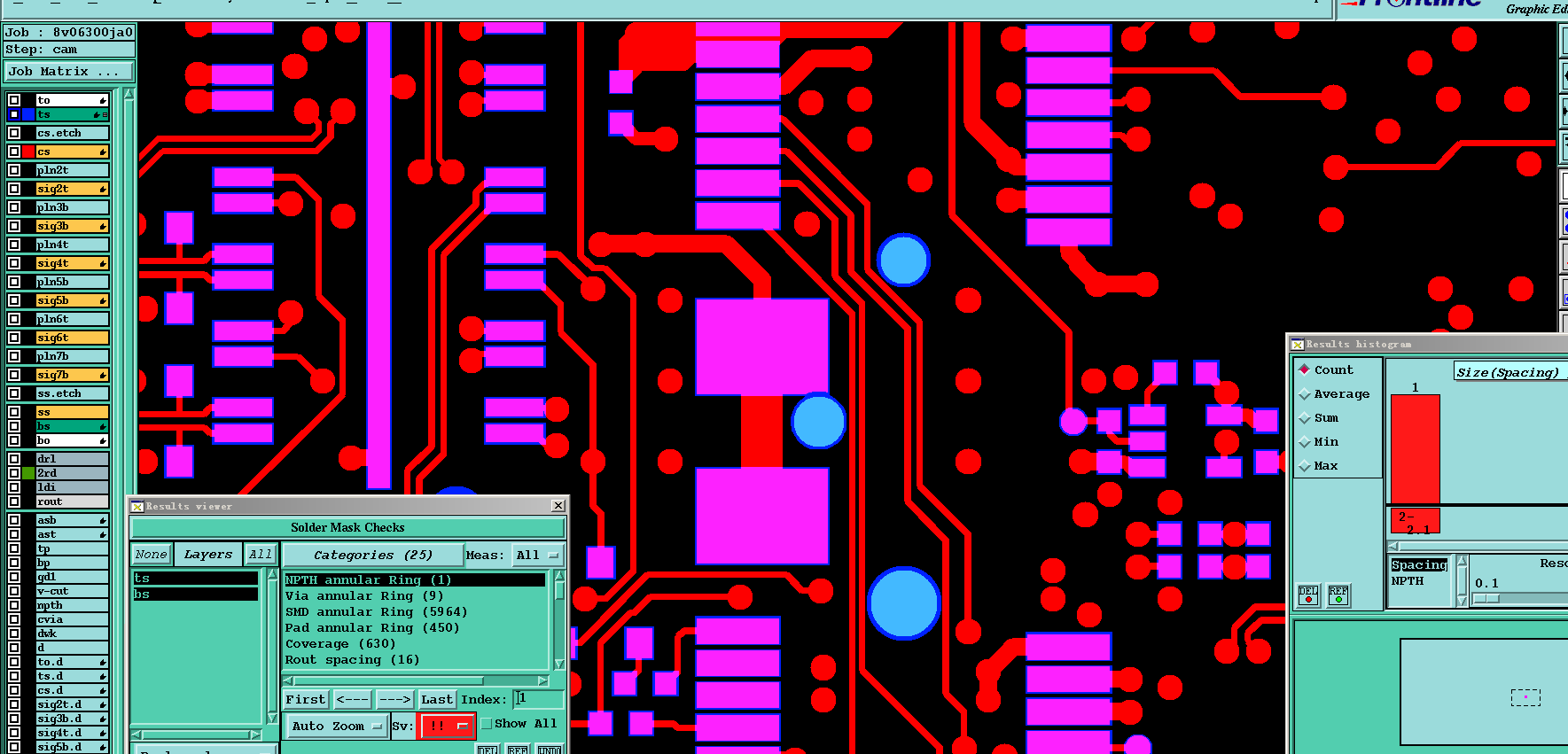Screen dimensions: 1568x754
Task: Select layer sig3b in layer list
Action: 72,226
